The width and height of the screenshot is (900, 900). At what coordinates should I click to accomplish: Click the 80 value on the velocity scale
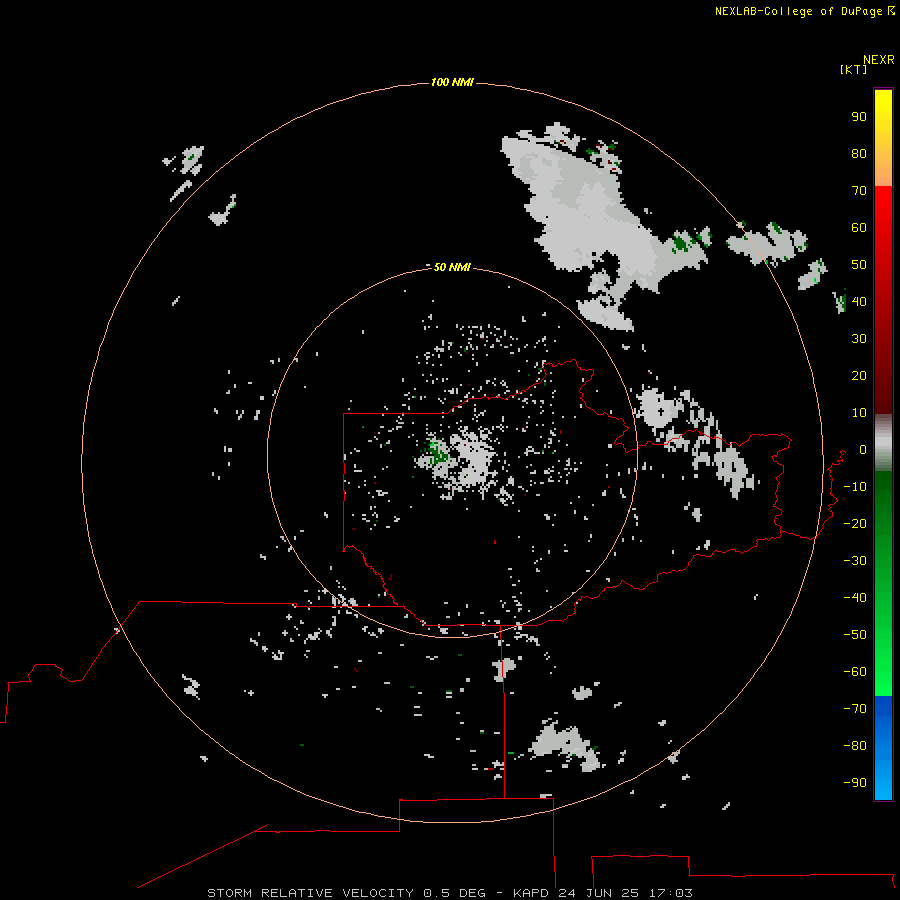pos(859,154)
